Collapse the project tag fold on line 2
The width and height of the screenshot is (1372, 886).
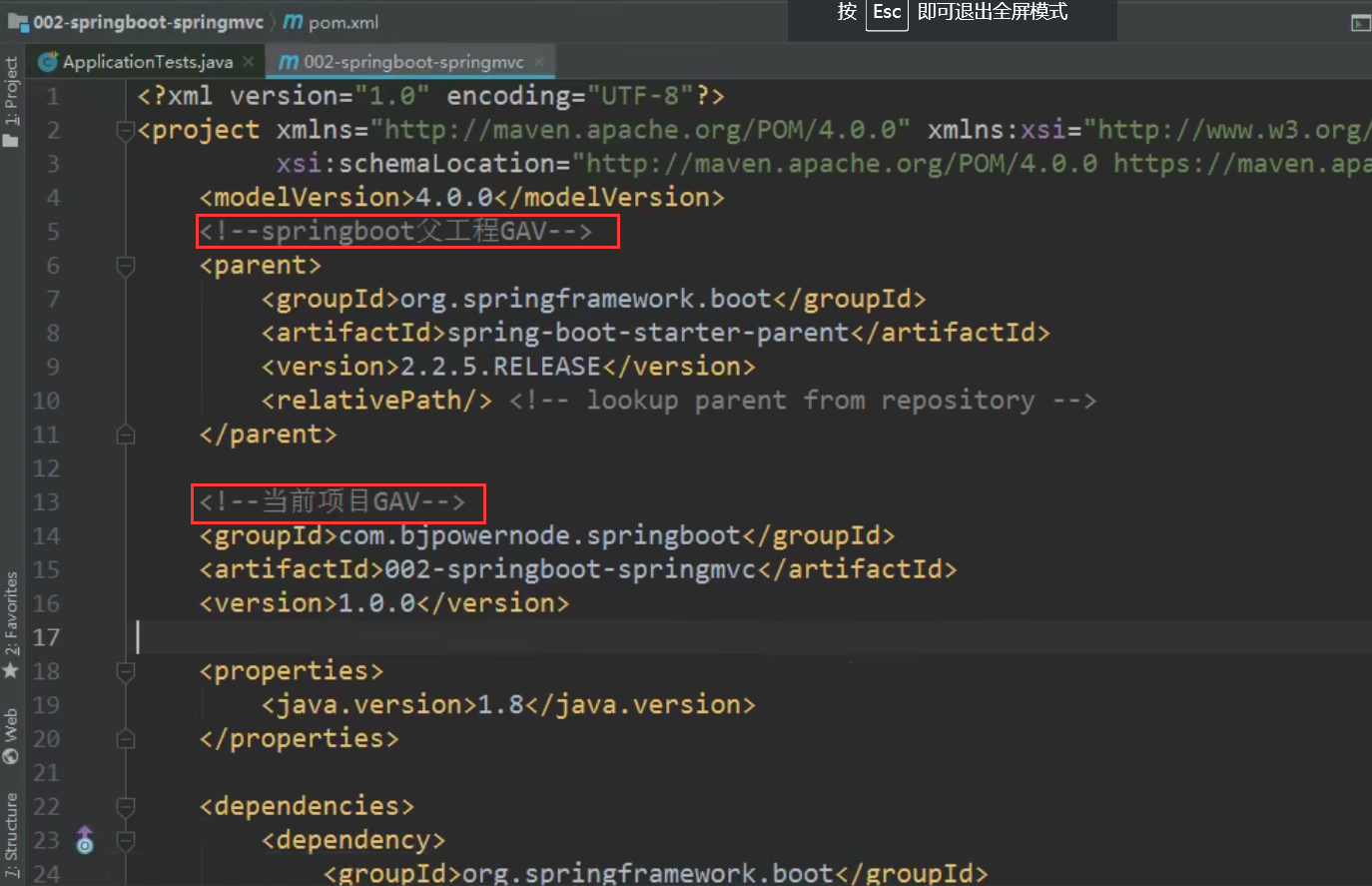click(x=126, y=130)
